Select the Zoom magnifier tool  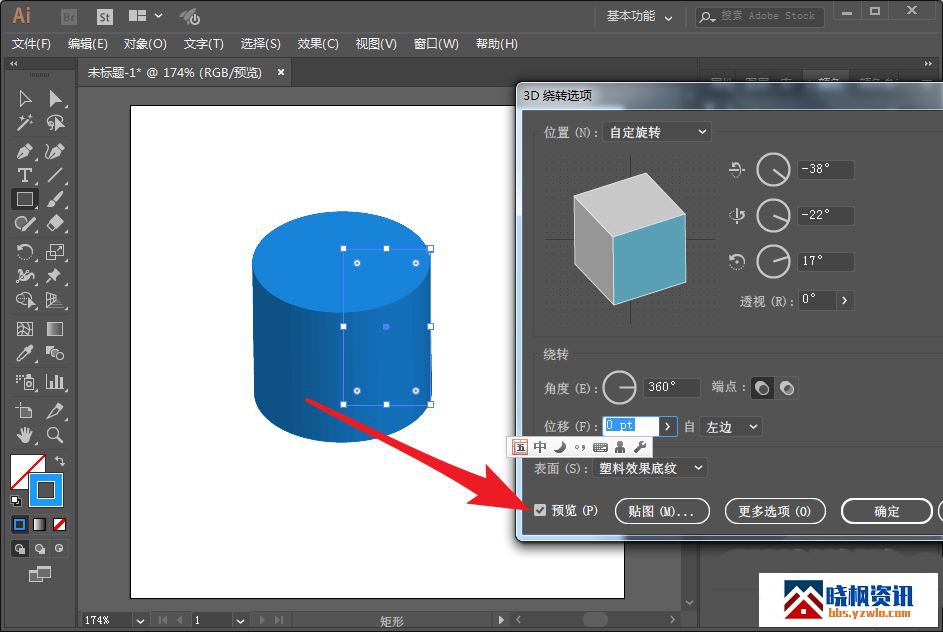55,435
